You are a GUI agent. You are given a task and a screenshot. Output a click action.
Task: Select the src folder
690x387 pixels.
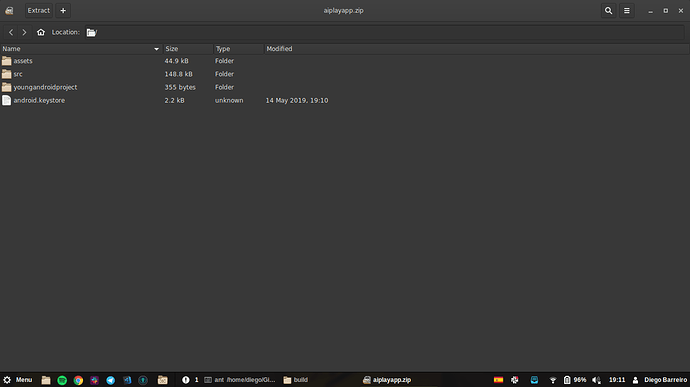(x=18, y=74)
